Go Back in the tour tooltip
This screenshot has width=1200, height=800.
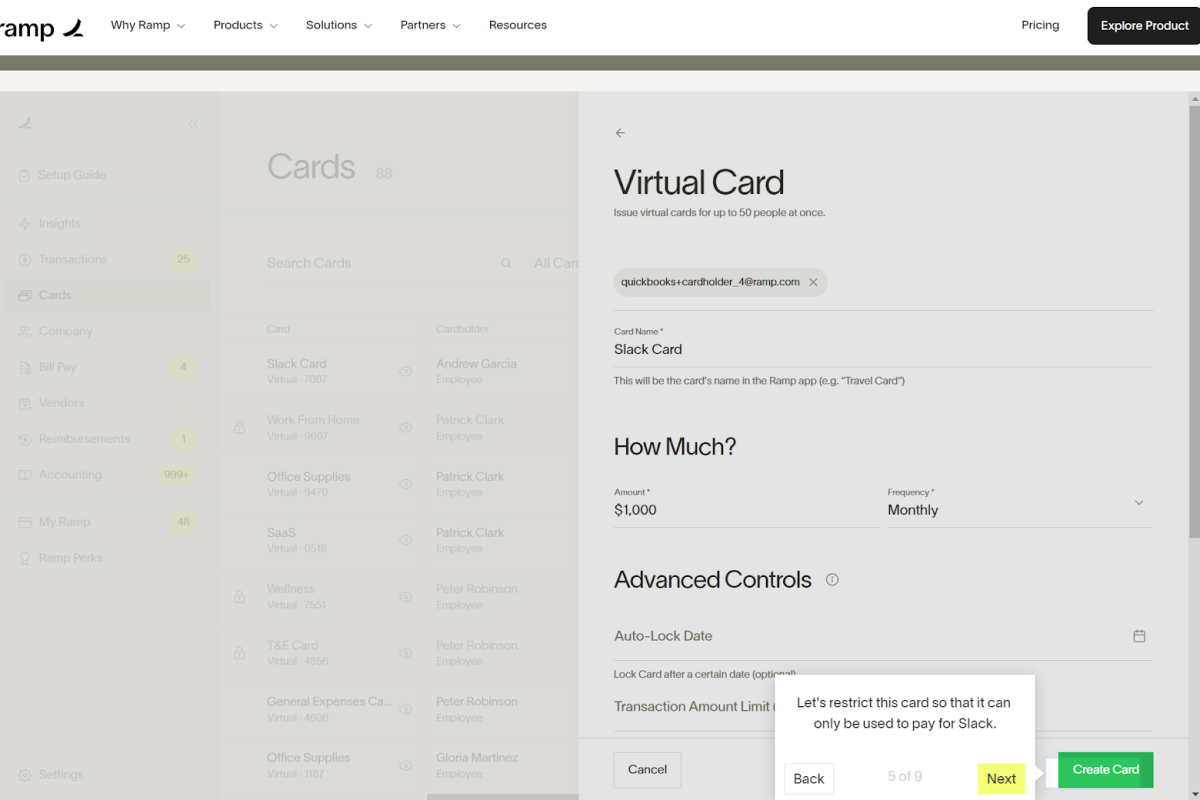coord(809,779)
